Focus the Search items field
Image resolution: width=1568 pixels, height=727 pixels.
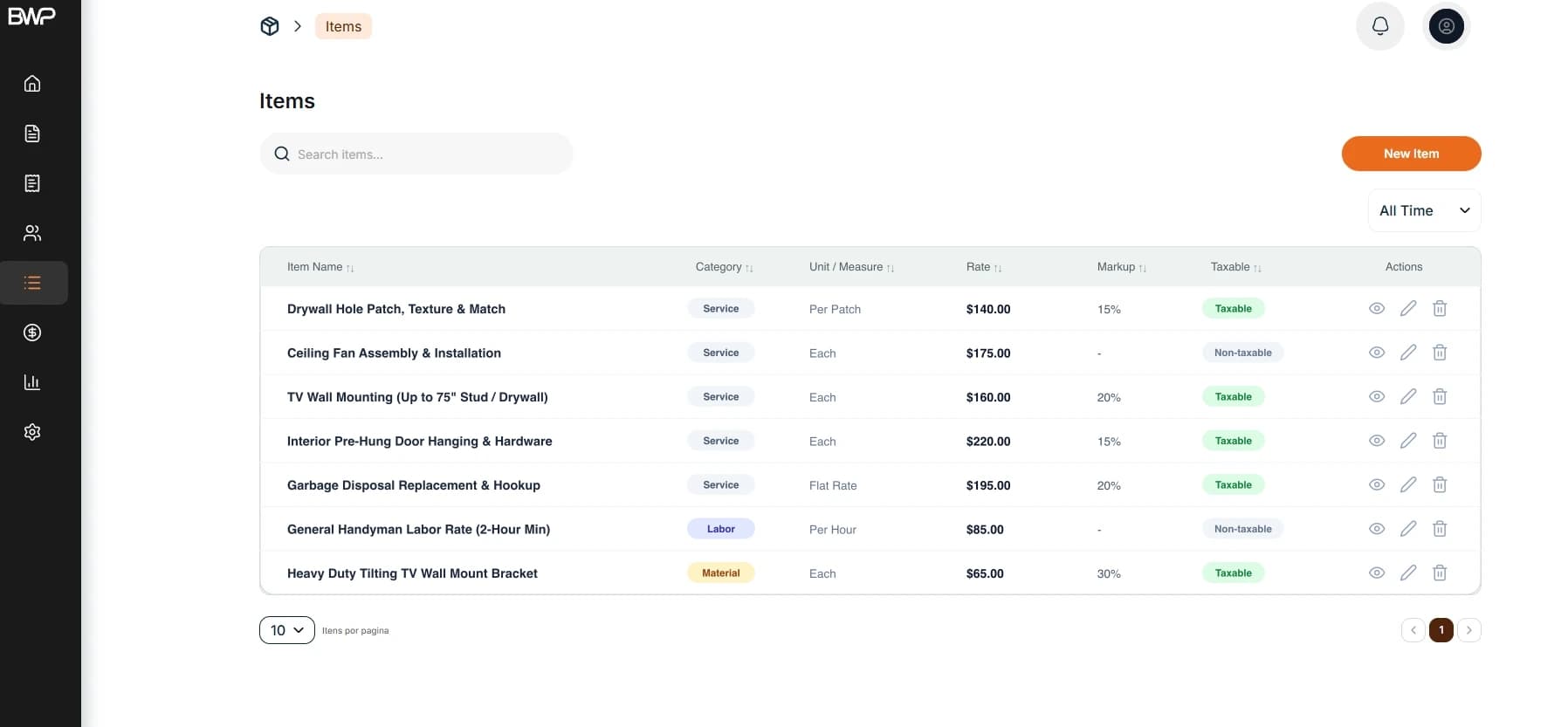pos(416,154)
